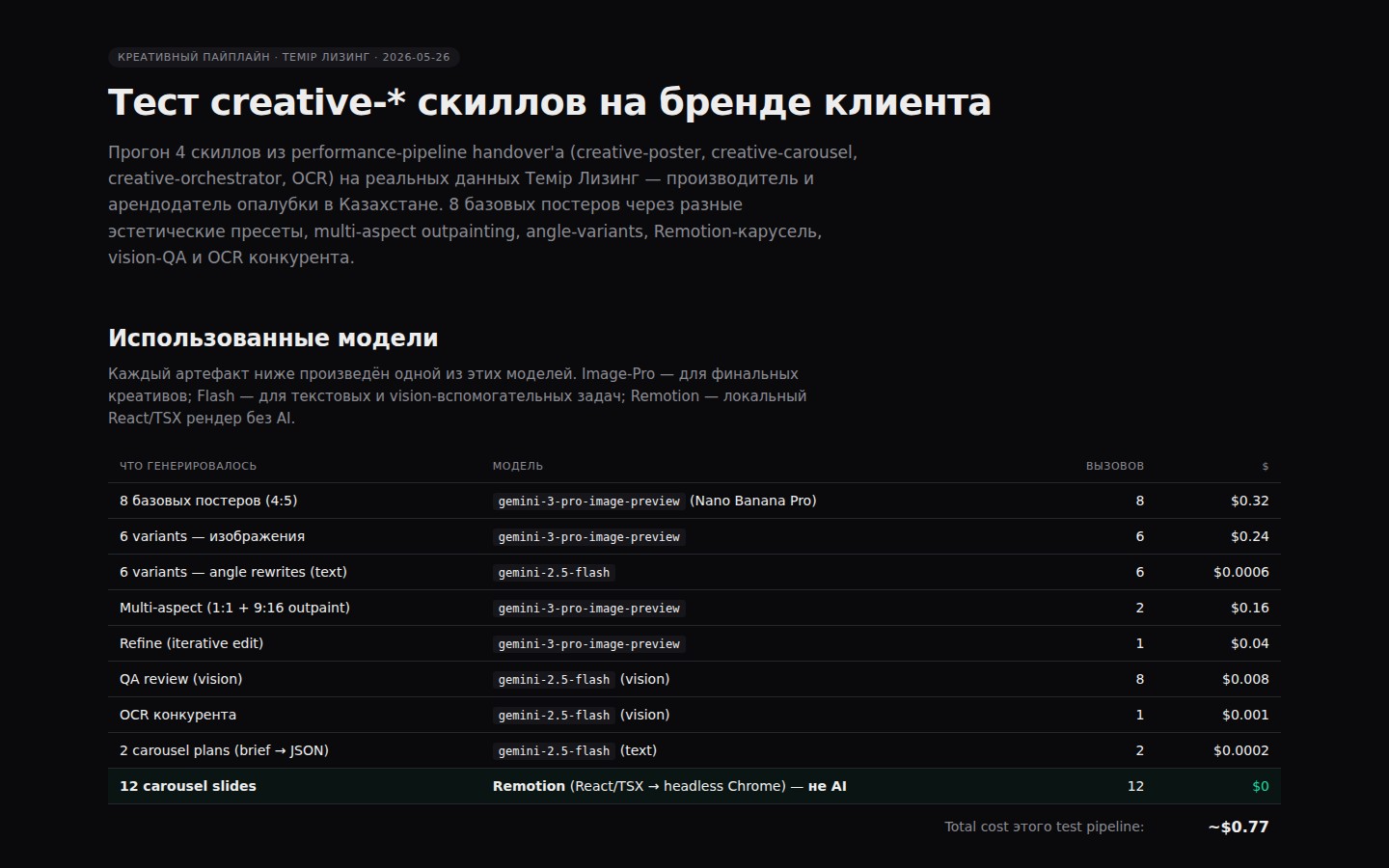The width and height of the screenshot is (1389, 868).
Task: Select the row '6 variants — изображения'
Action: [694, 536]
